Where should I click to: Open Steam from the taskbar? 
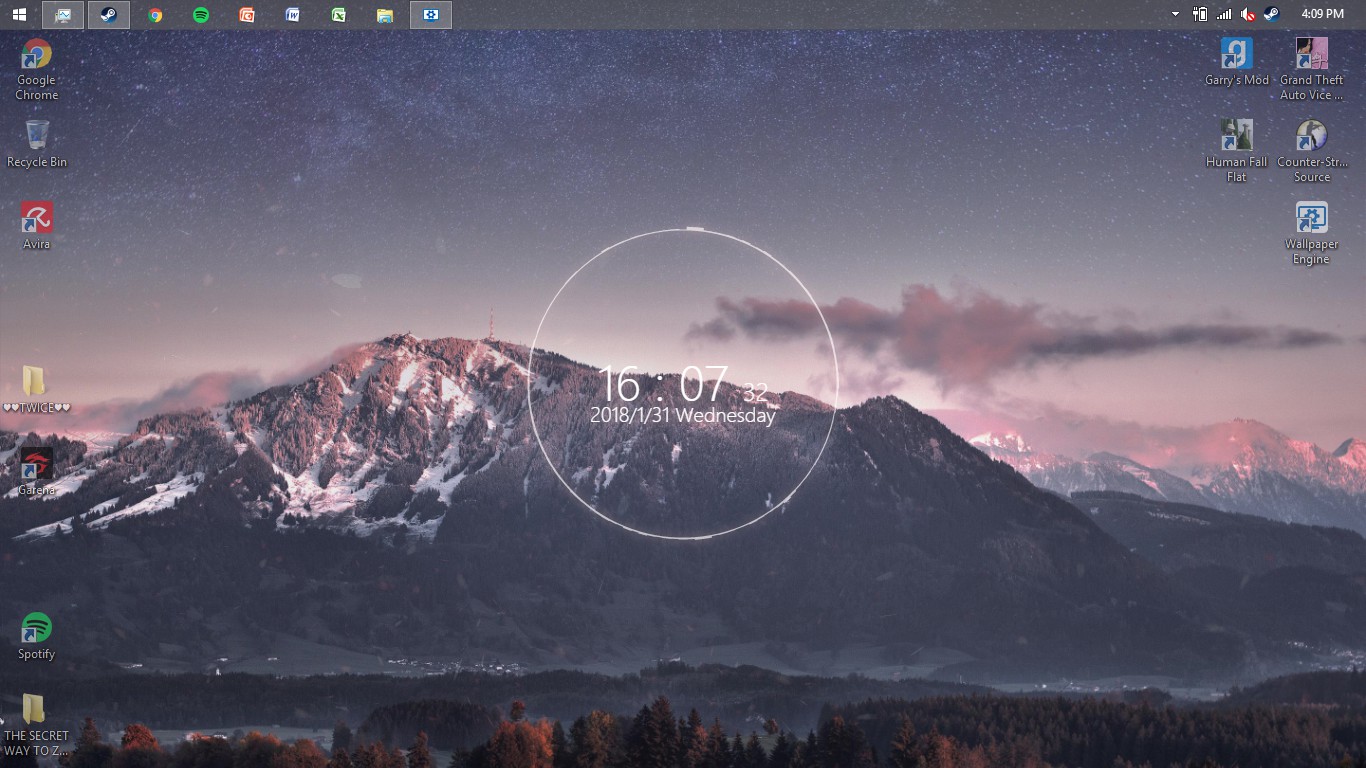(109, 14)
